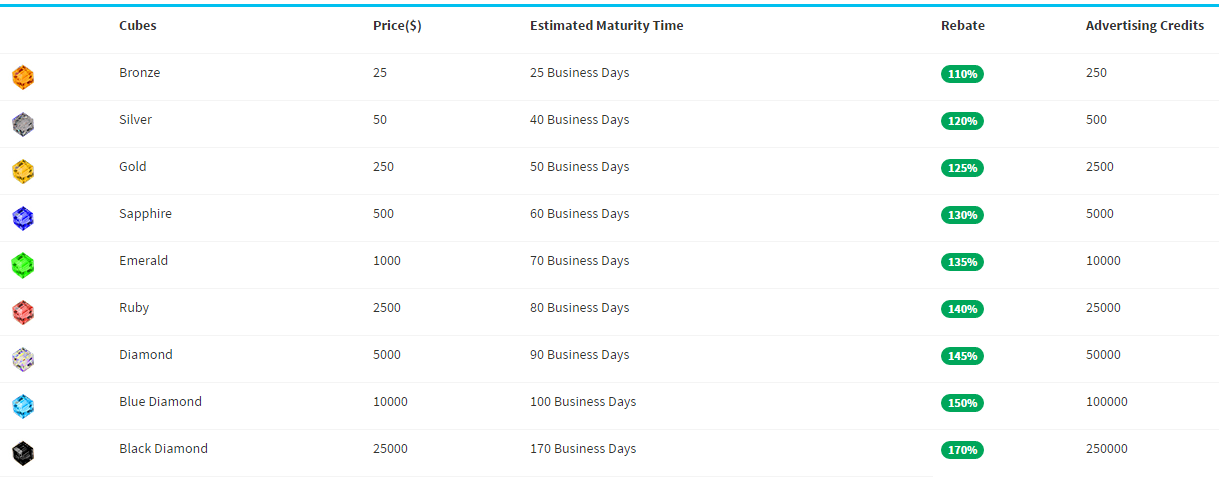Select the Gold cube icon

pos(23,171)
